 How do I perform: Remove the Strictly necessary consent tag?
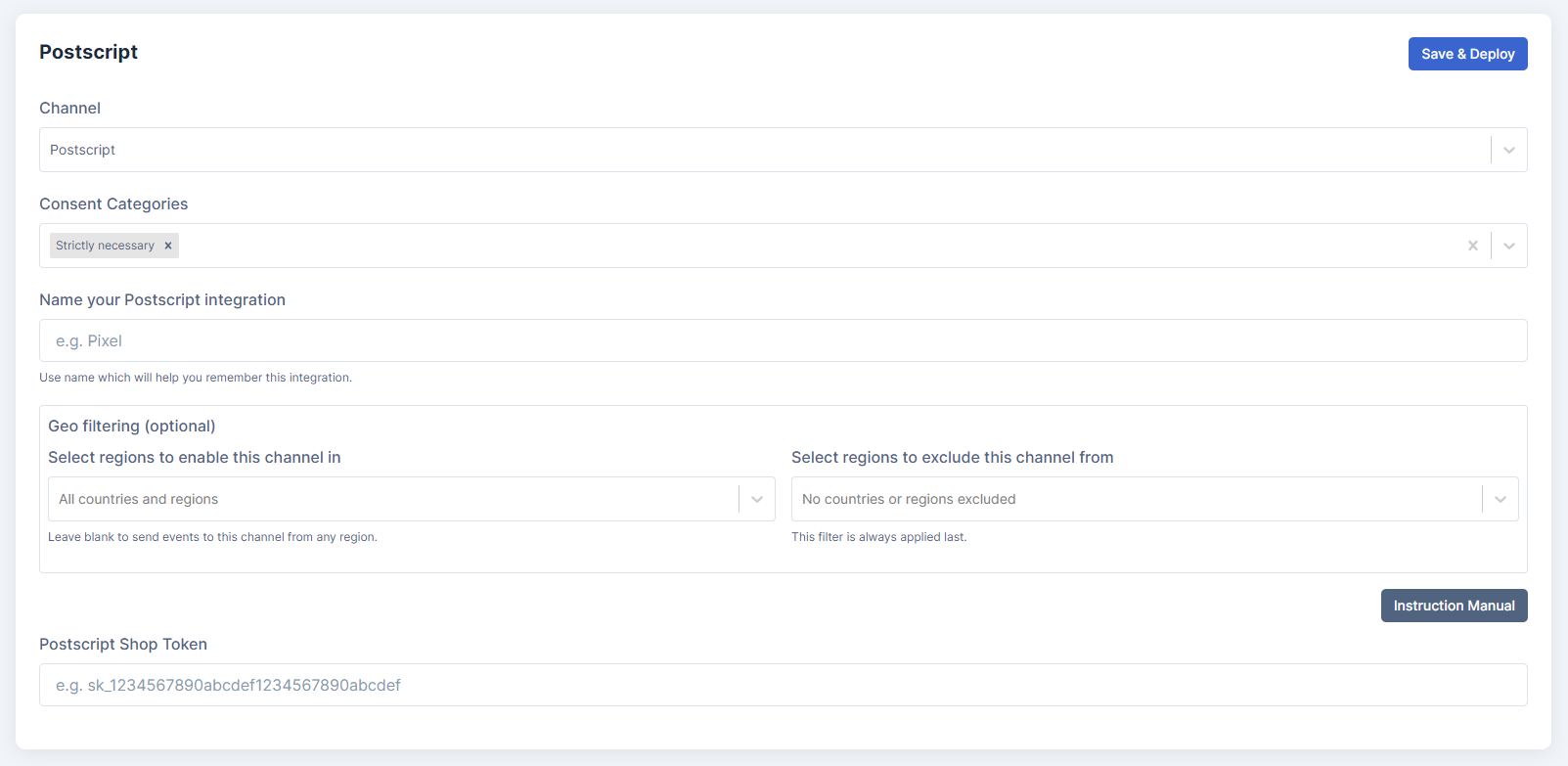click(x=168, y=246)
